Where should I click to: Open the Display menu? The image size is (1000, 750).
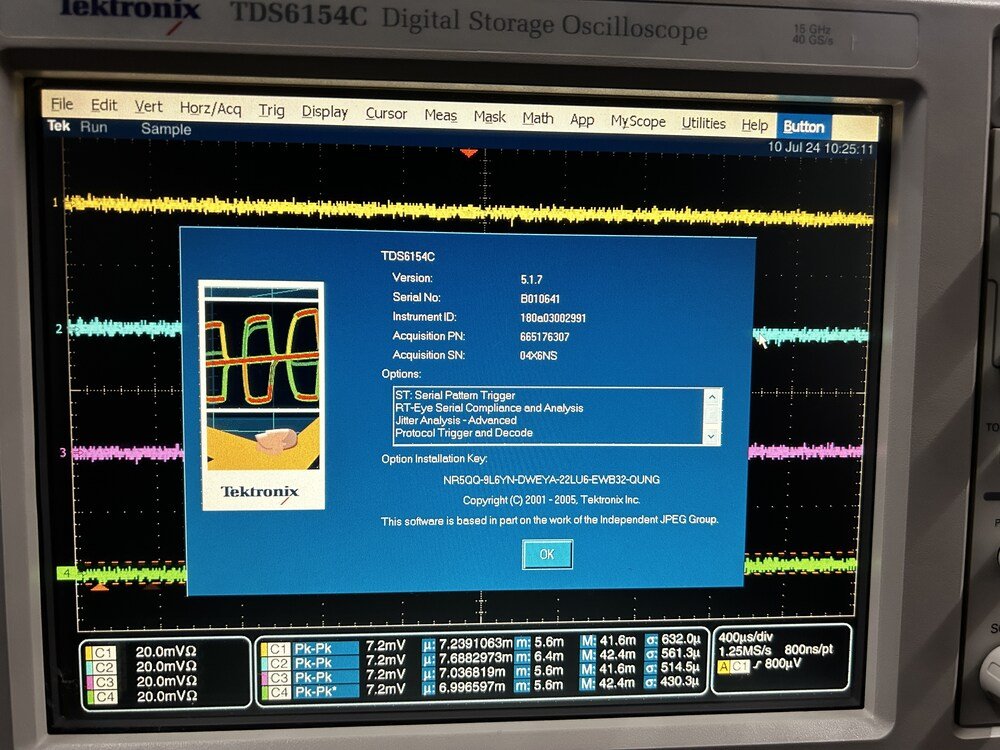(325, 112)
